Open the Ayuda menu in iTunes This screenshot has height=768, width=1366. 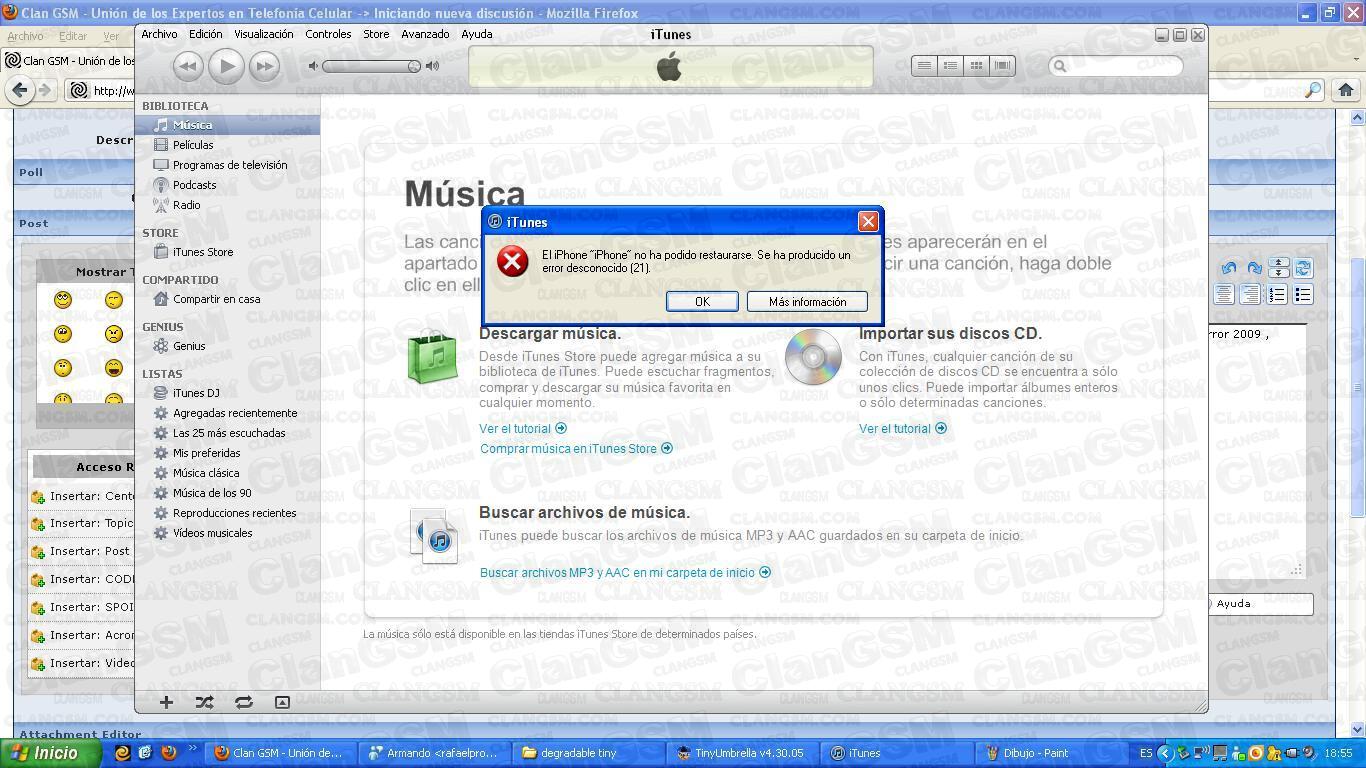[x=477, y=34]
